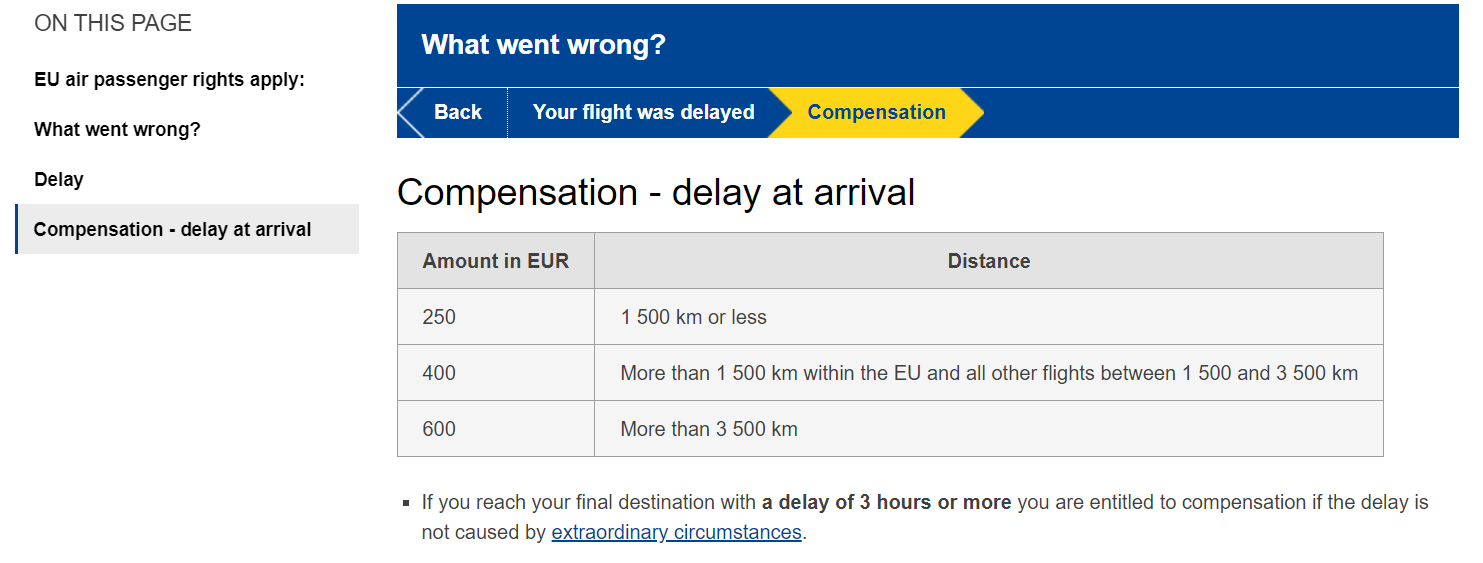Image resolution: width=1483 pixels, height=563 pixels.
Task: Click bold text 'a delay of 3 hours or more'
Action: pyautogui.click(x=886, y=502)
